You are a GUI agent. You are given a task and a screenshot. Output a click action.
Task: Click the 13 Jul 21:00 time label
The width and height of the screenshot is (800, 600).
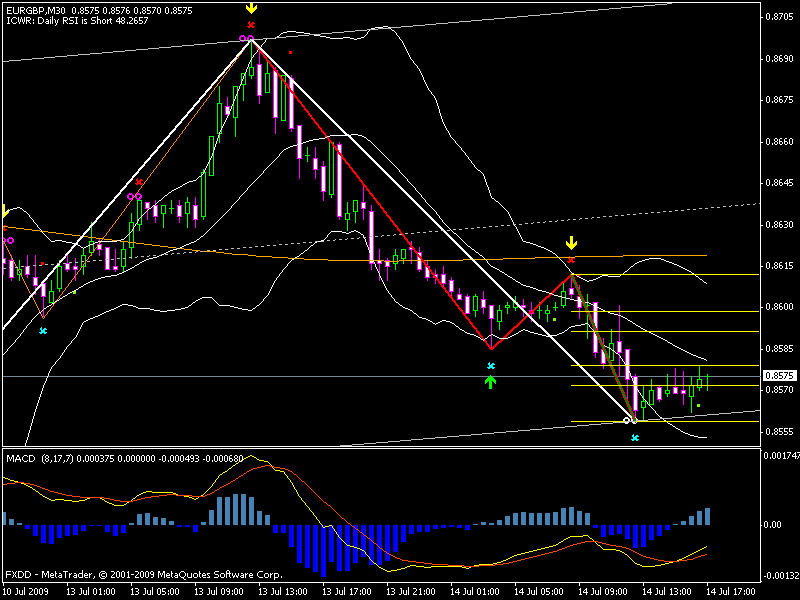click(x=411, y=592)
